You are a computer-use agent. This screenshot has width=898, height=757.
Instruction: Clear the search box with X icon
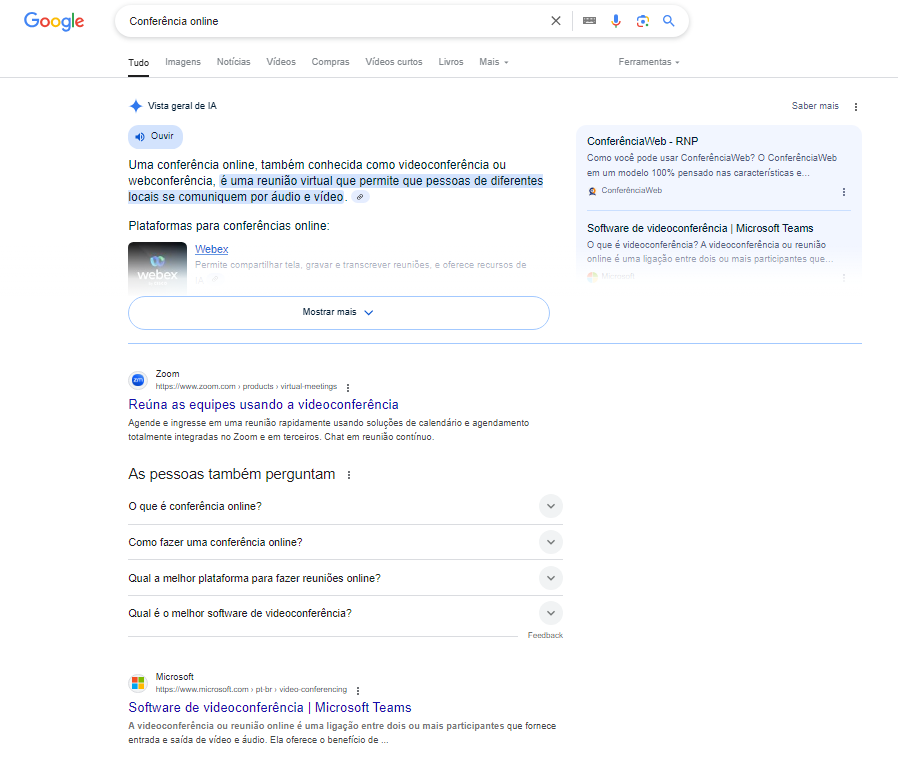(556, 21)
